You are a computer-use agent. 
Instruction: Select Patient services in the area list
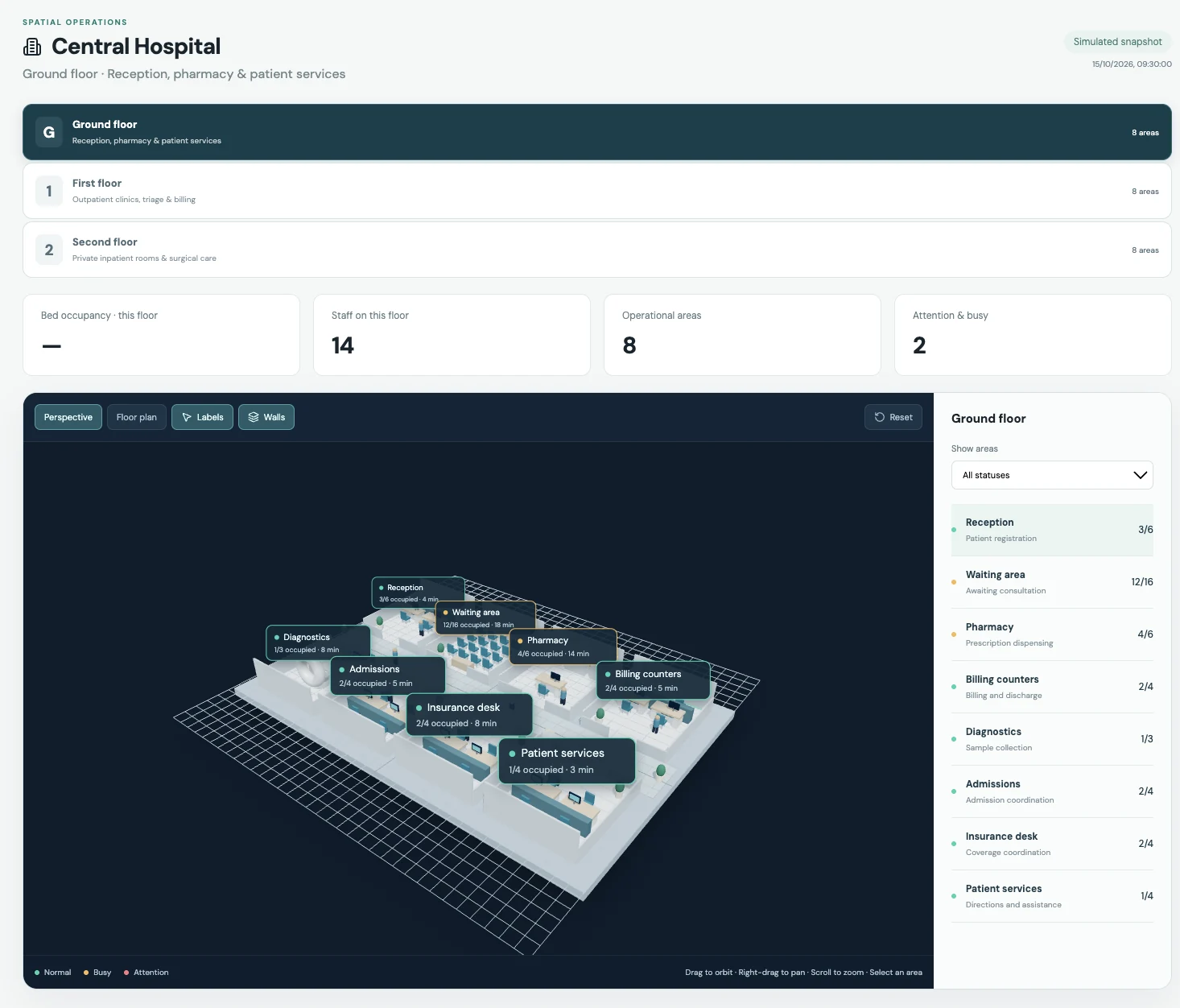tap(1052, 896)
